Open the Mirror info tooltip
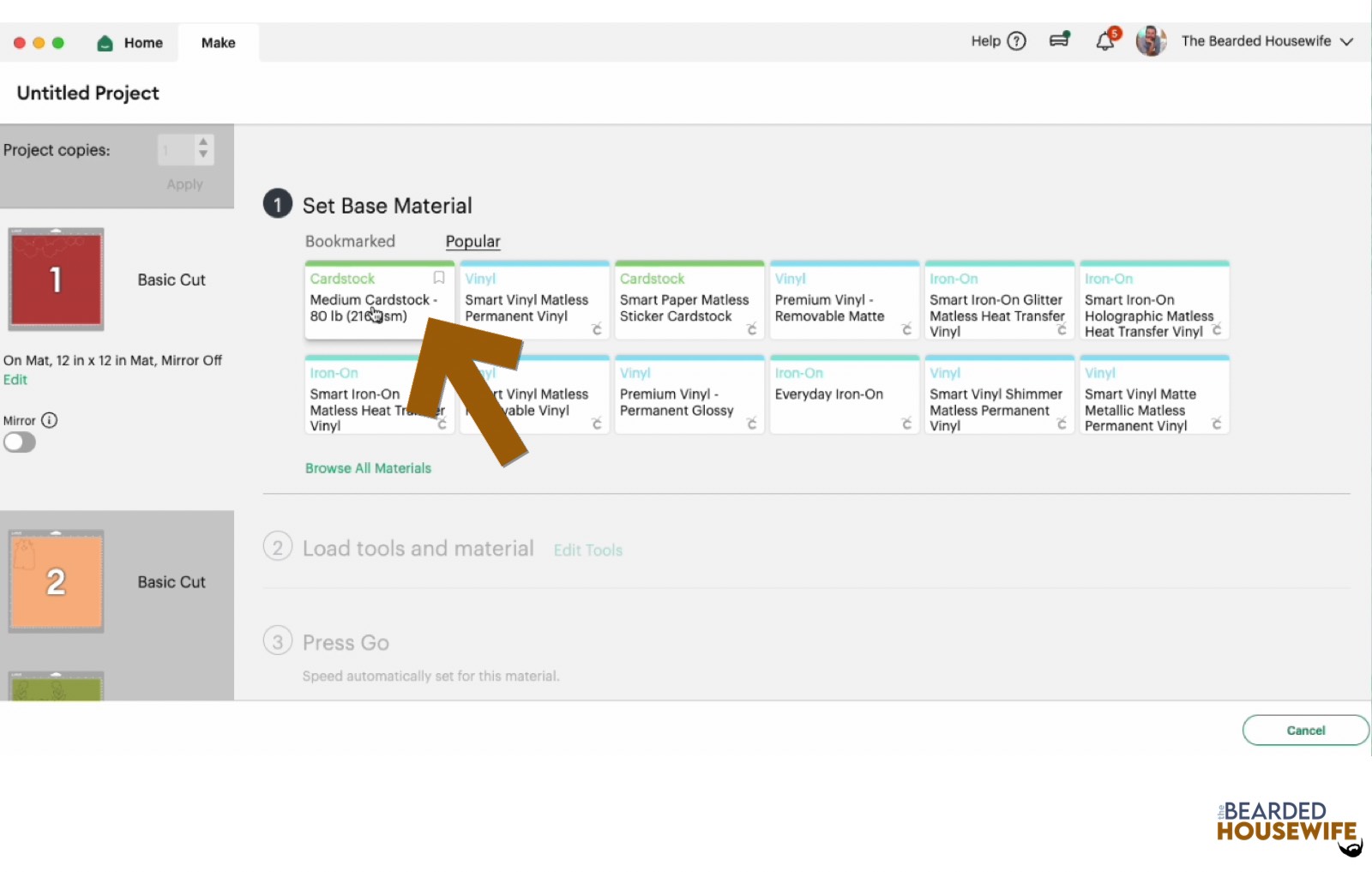 [x=50, y=420]
